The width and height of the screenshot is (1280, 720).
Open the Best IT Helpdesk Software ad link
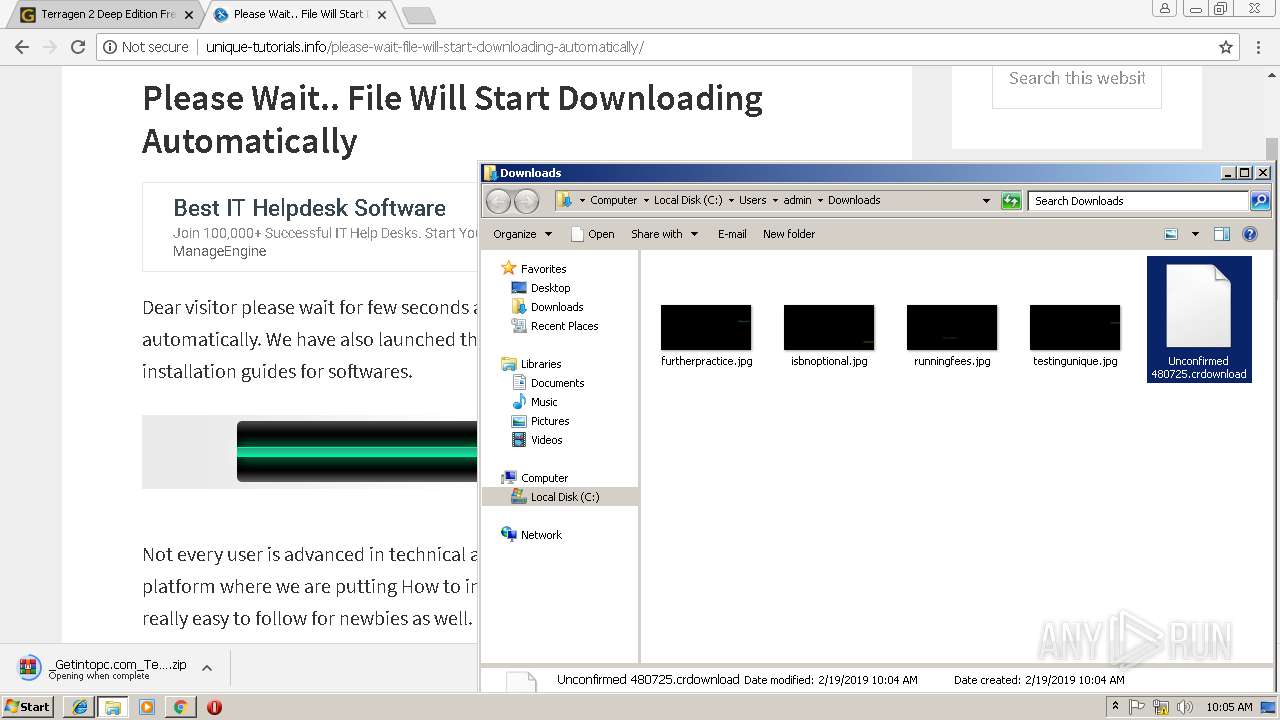click(310, 208)
